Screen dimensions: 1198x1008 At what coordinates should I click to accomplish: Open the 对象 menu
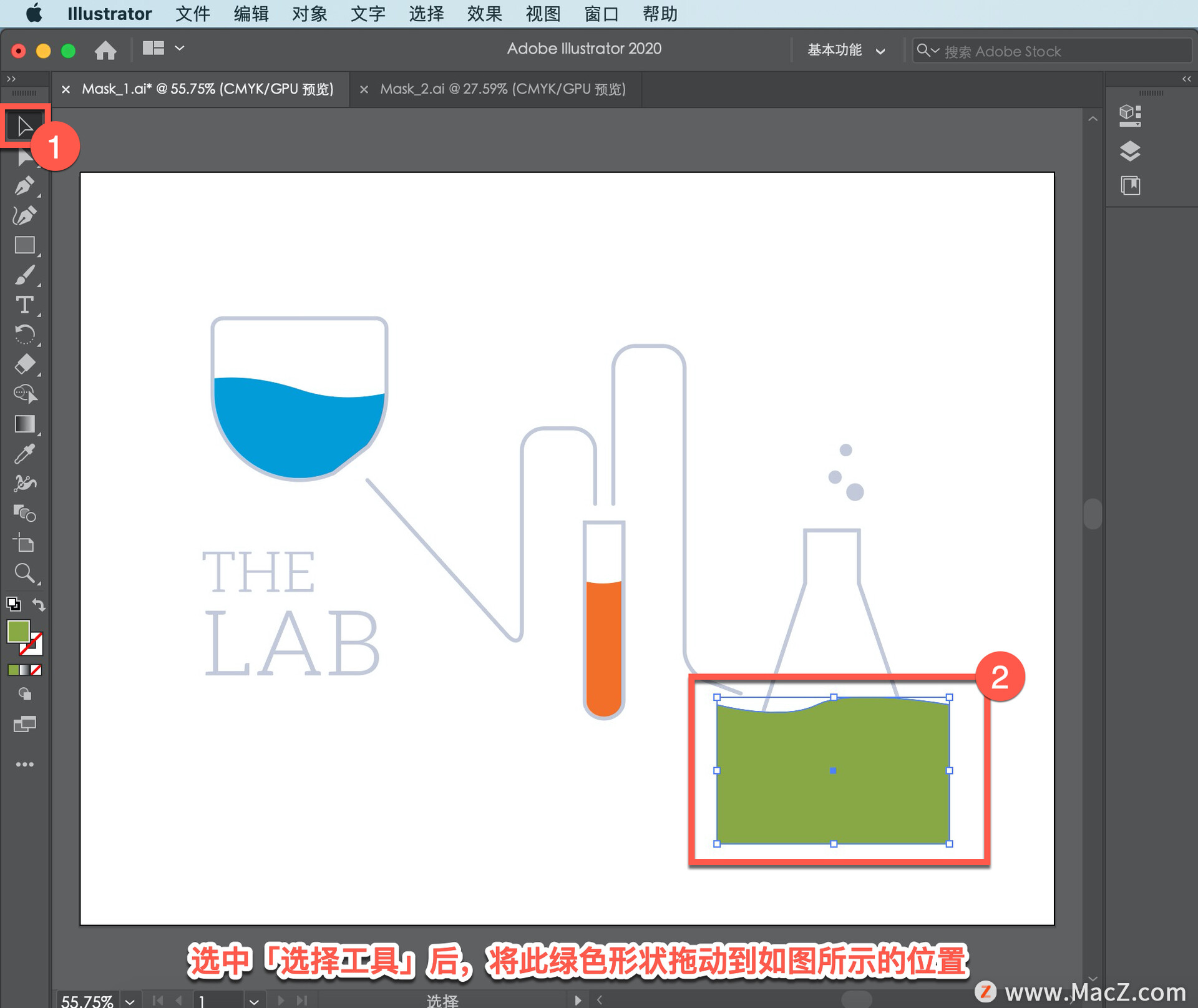(x=309, y=14)
